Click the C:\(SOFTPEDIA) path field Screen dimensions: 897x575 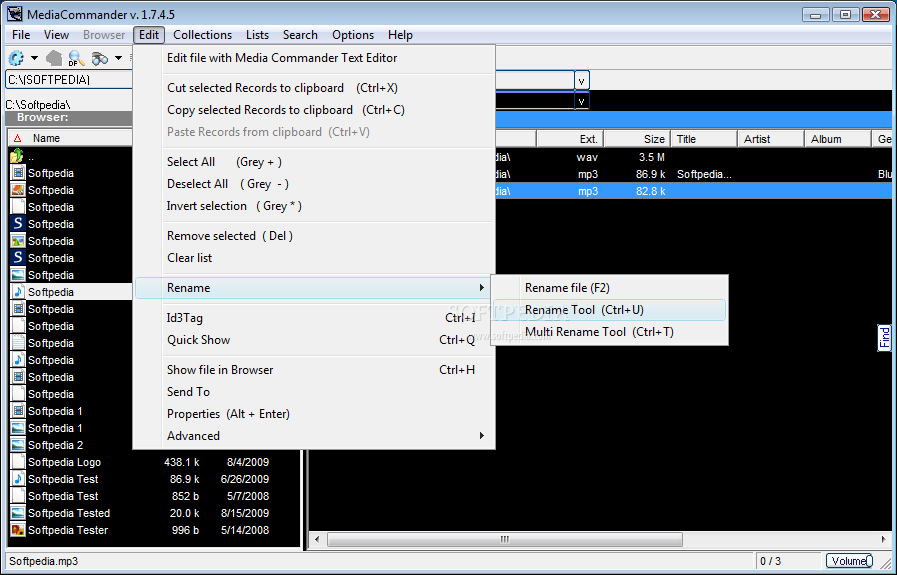(x=69, y=80)
